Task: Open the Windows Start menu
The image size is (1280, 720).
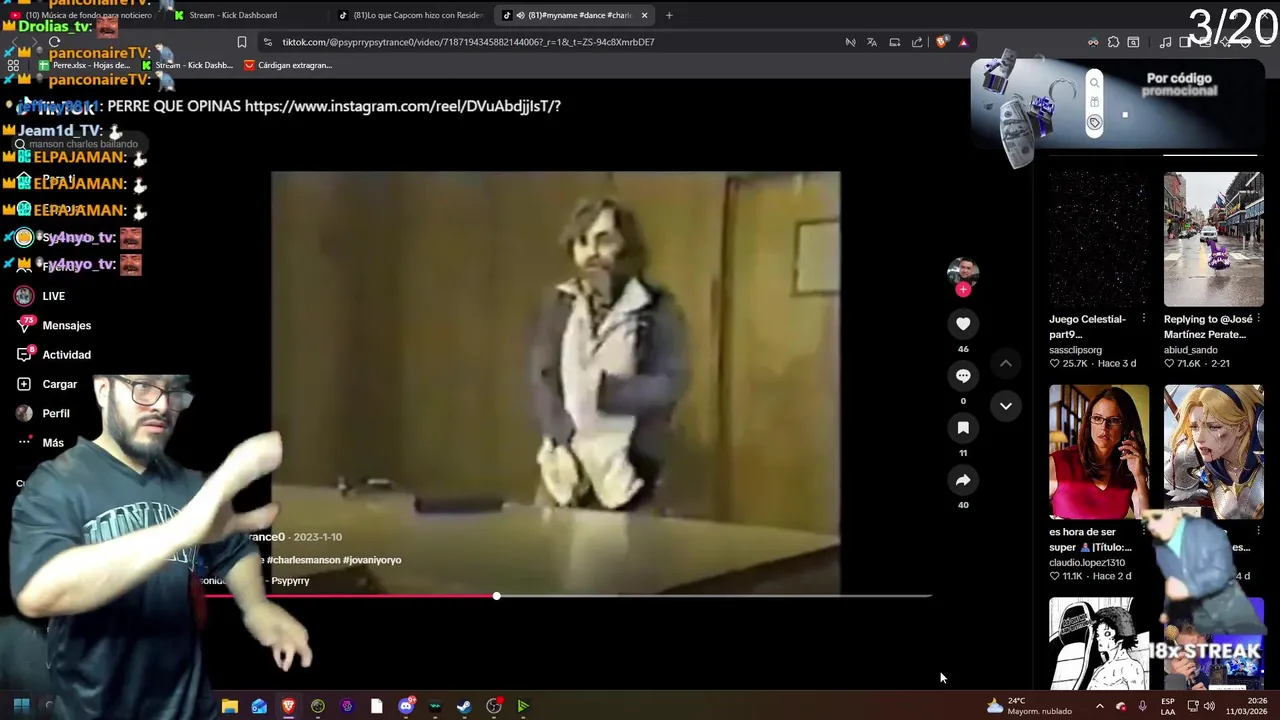Action: click(22, 706)
